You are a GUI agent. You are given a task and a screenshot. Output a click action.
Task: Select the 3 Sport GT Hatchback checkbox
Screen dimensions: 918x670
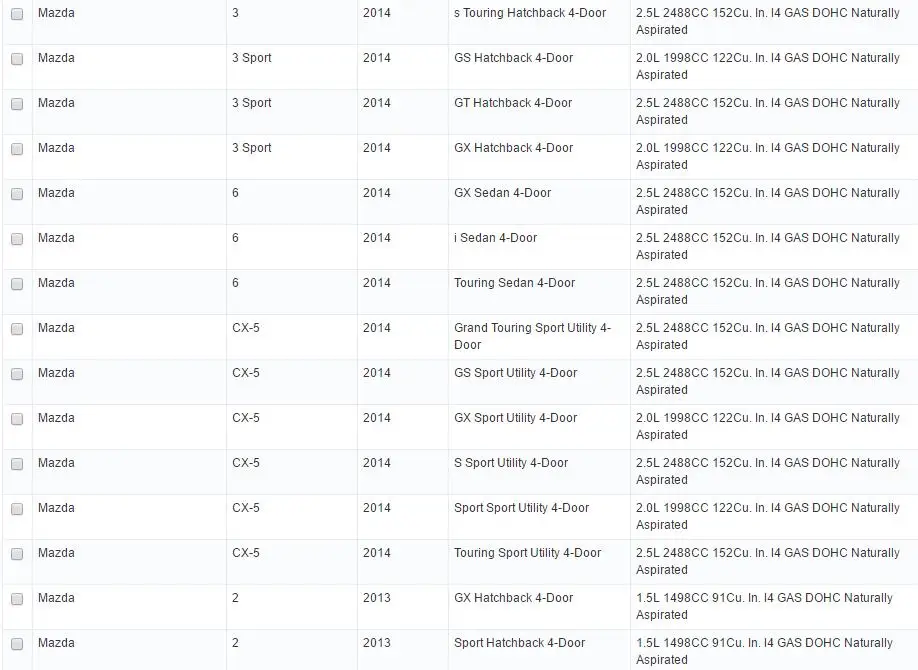click(17, 104)
